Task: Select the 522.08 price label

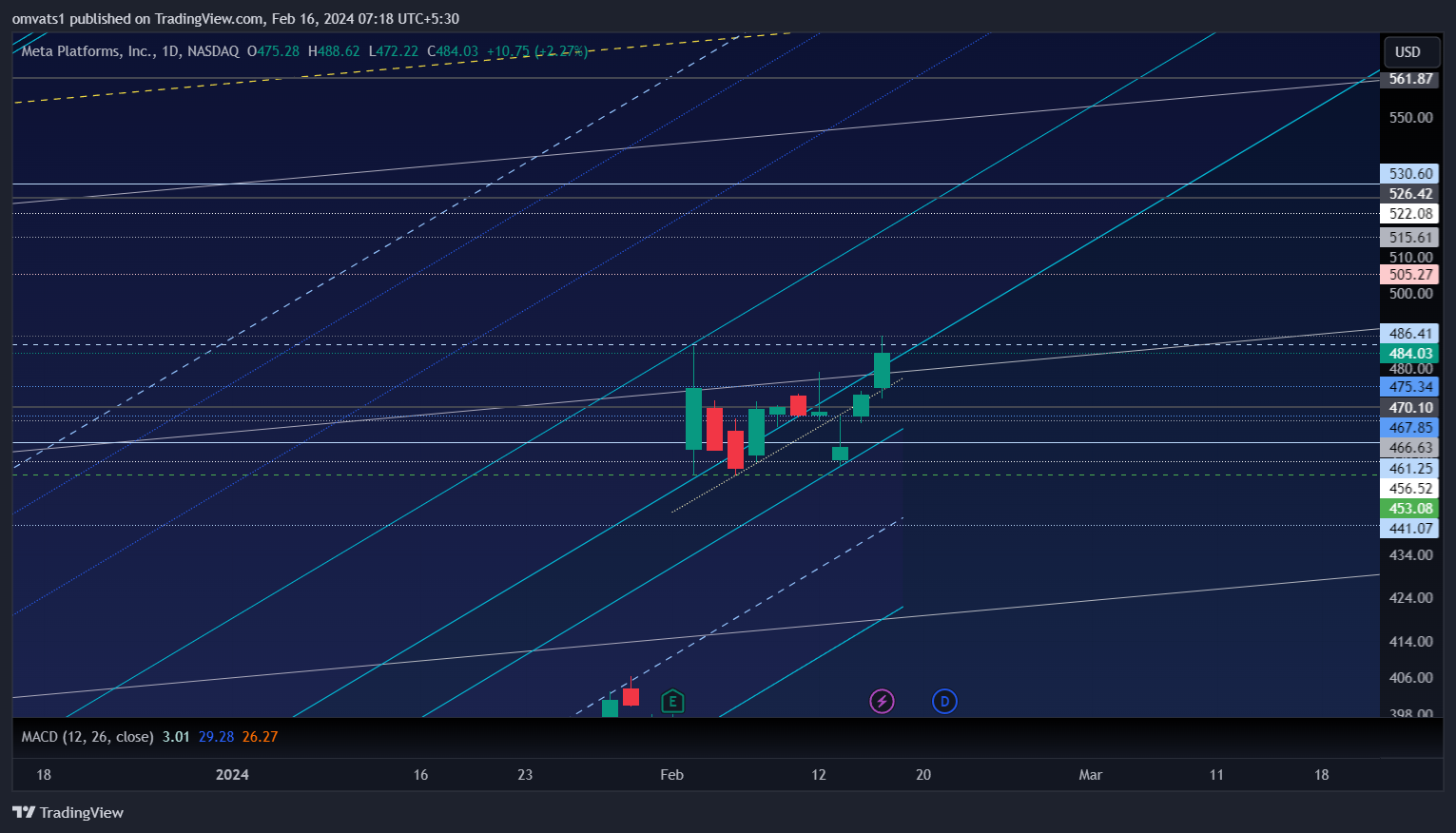Action: coord(1409,214)
